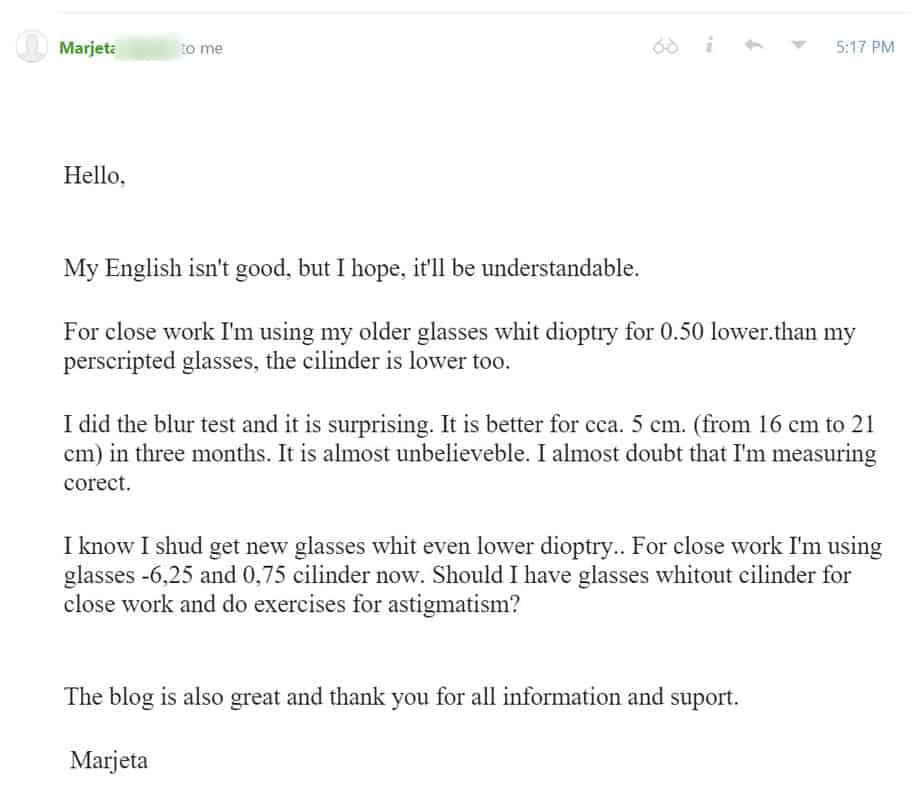Click the Marjeta signature at the bottom

coord(109,760)
